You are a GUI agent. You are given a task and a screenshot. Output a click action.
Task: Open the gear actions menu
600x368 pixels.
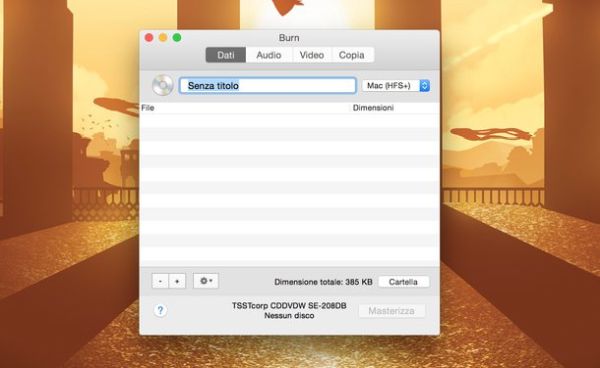point(206,281)
